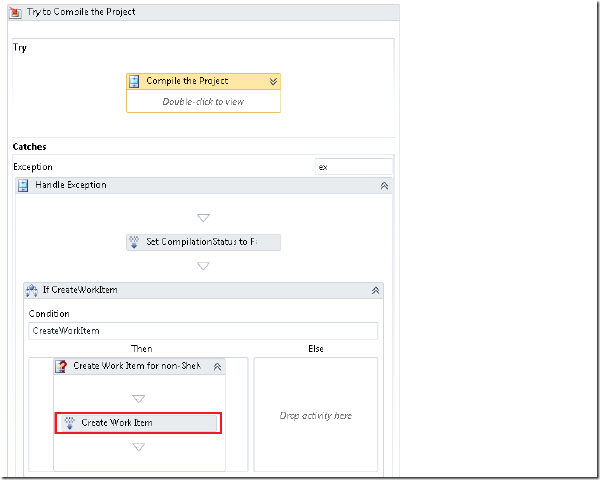Collapse the If CreateWorkItem activity
Image resolution: width=600 pixels, height=480 pixels.
pyautogui.click(x=375, y=291)
